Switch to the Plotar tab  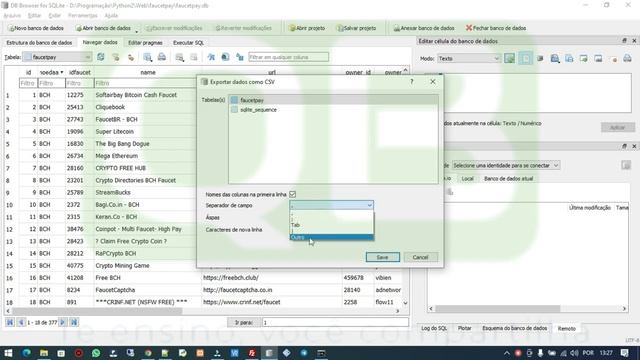(464, 328)
